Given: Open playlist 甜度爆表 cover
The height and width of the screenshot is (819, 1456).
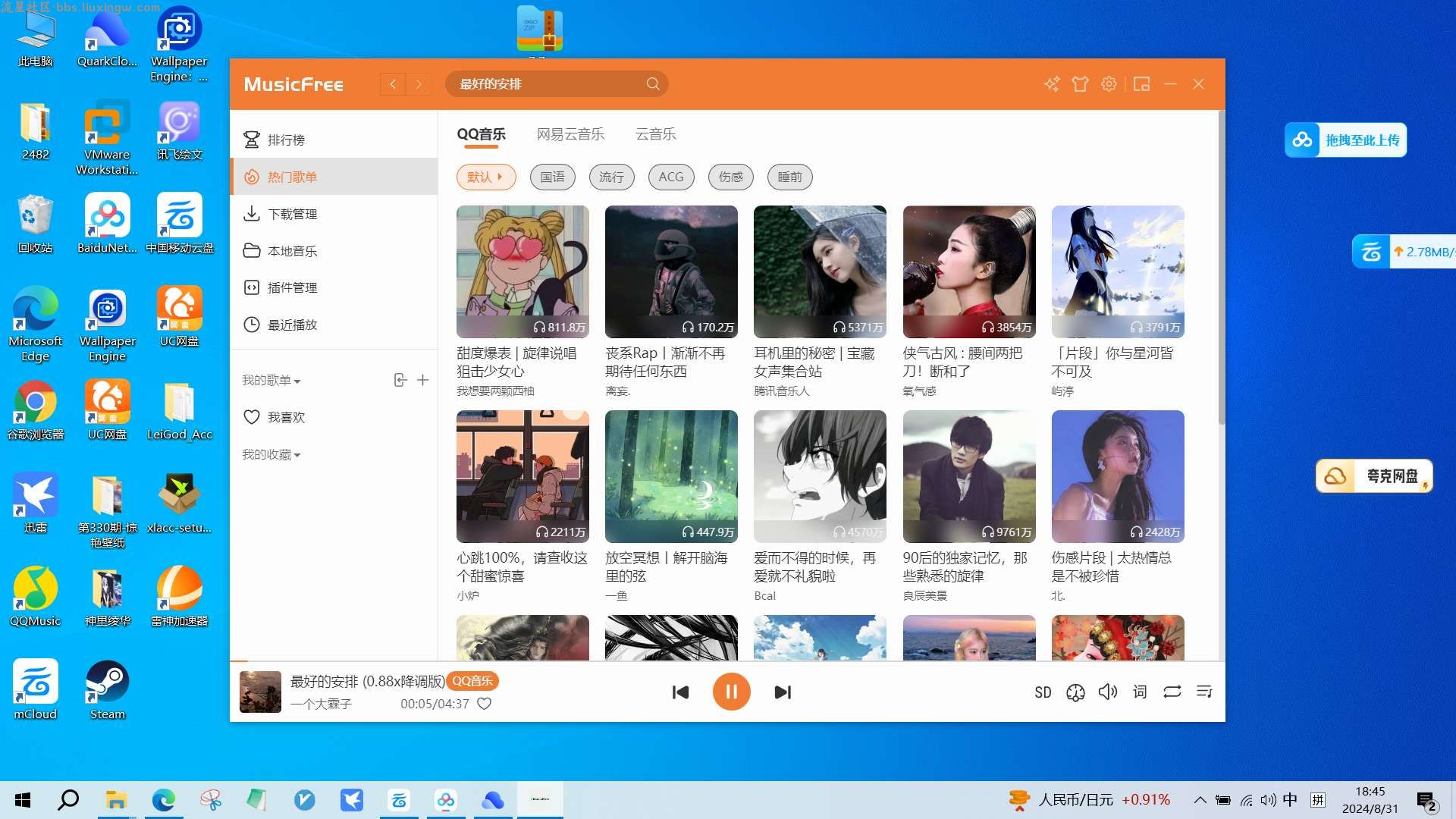Looking at the screenshot, I should 522,271.
